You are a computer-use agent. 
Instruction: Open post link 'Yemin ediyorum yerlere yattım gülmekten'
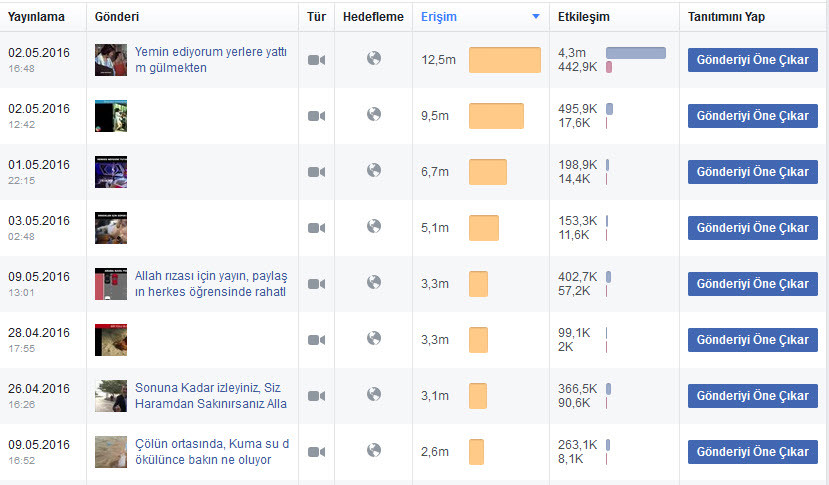[x=211, y=60]
